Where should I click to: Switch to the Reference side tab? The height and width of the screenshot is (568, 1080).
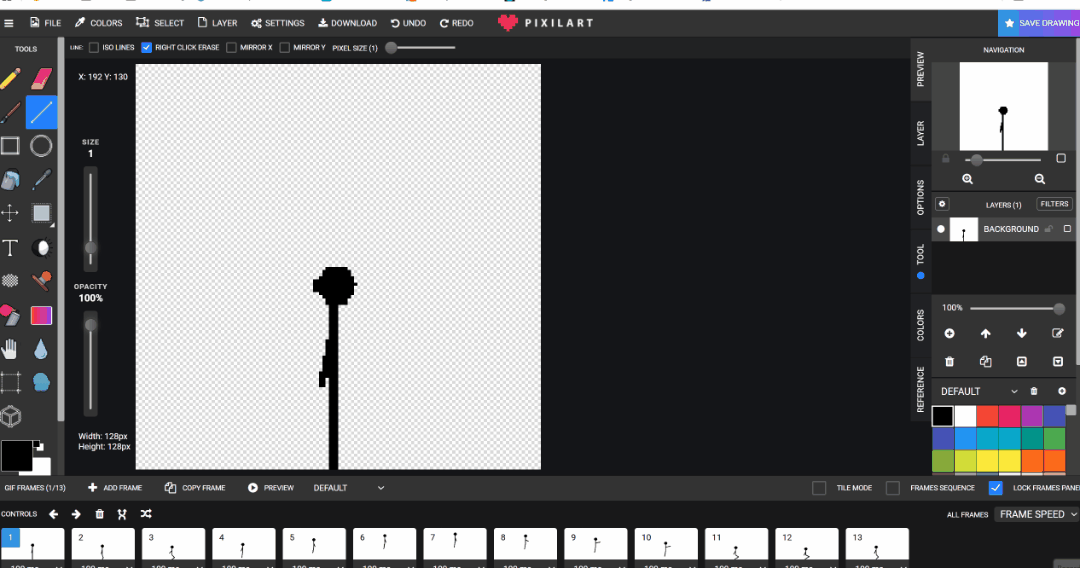920,390
